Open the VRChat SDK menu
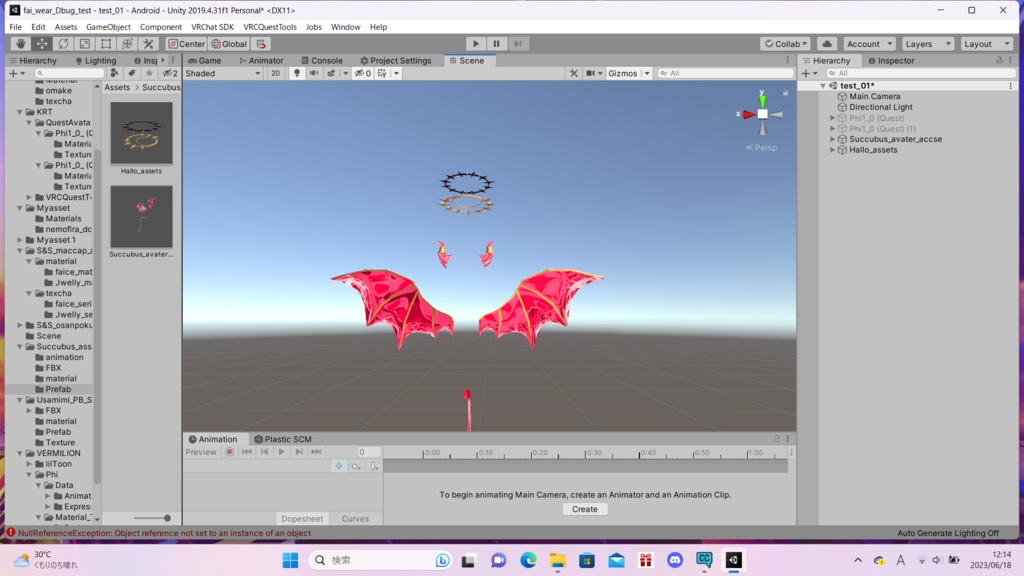1024x576 pixels. 212,27
